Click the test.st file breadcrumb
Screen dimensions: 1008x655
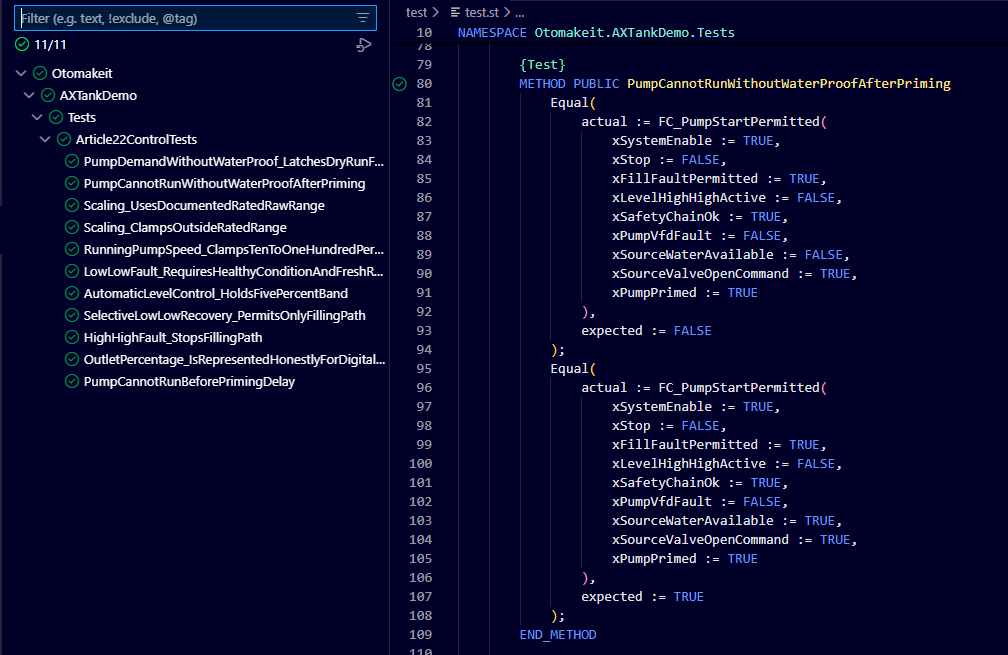click(482, 12)
